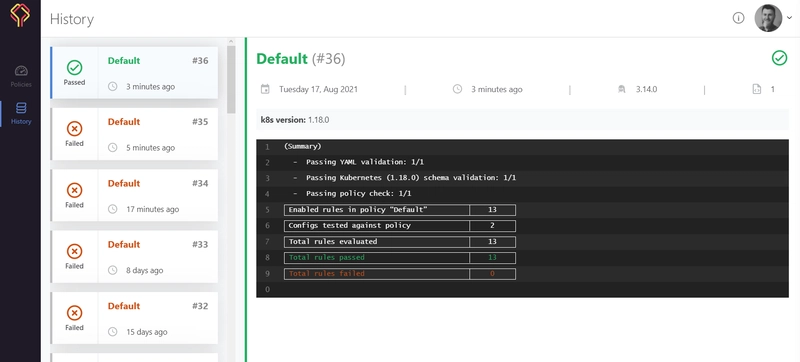The height and width of the screenshot is (362, 800).
Task: Click the calendar icon next to the date
Action: pyautogui.click(x=265, y=89)
